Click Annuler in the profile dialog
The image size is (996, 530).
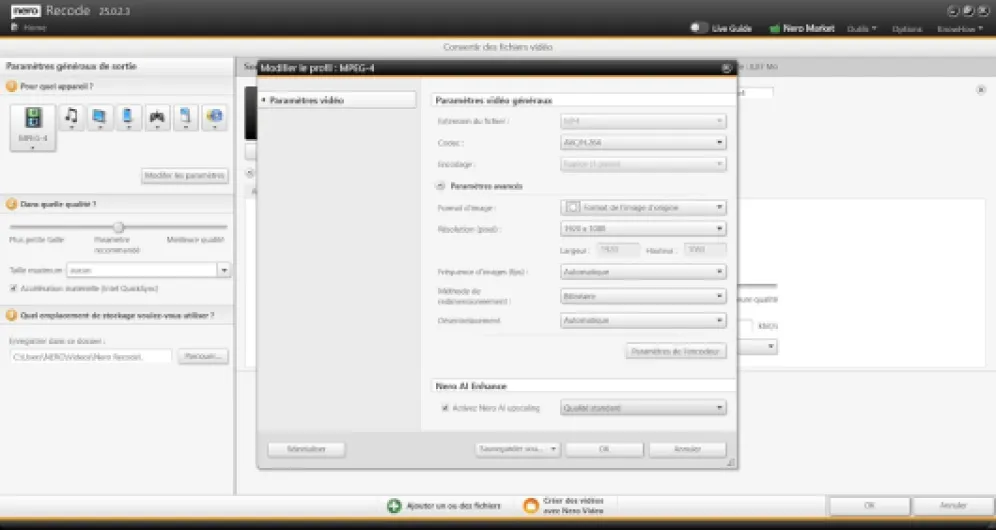point(687,449)
